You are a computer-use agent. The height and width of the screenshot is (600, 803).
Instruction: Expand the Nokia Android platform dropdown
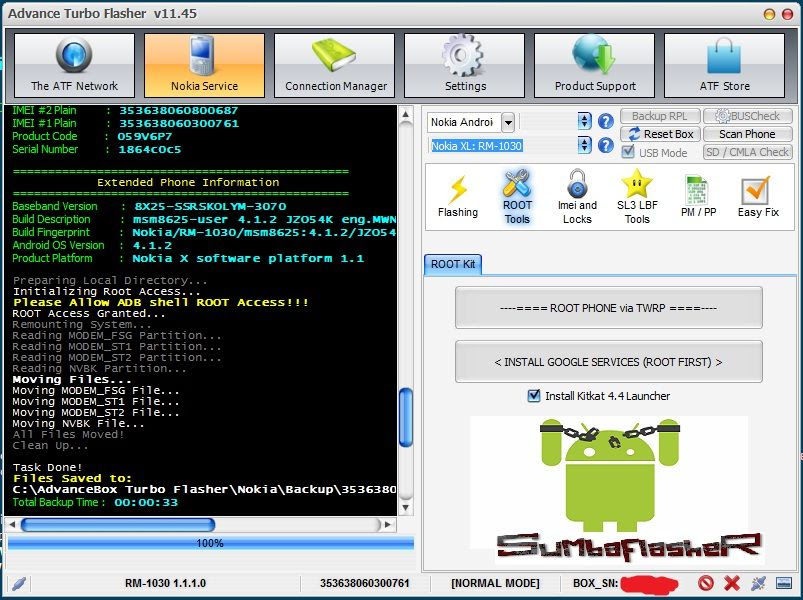[508, 122]
